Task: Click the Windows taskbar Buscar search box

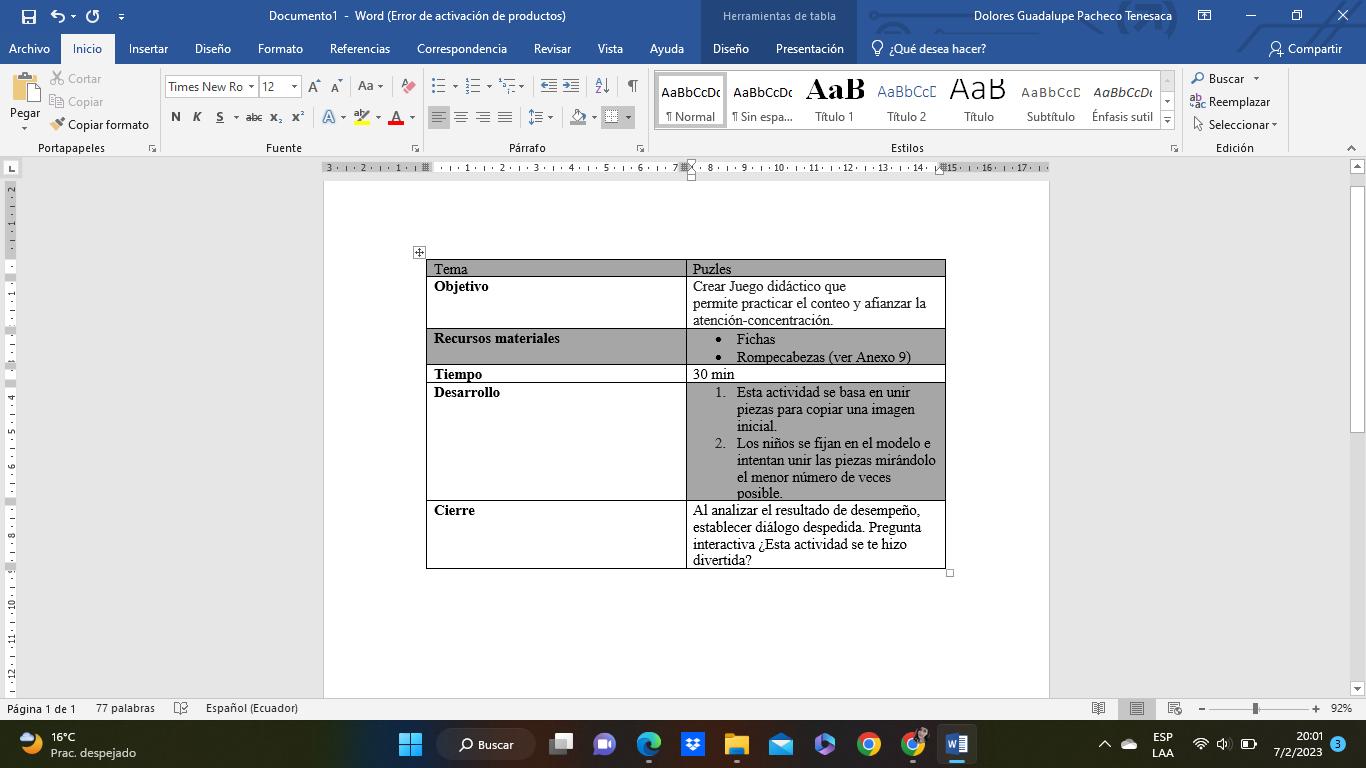Action: pyautogui.click(x=488, y=744)
